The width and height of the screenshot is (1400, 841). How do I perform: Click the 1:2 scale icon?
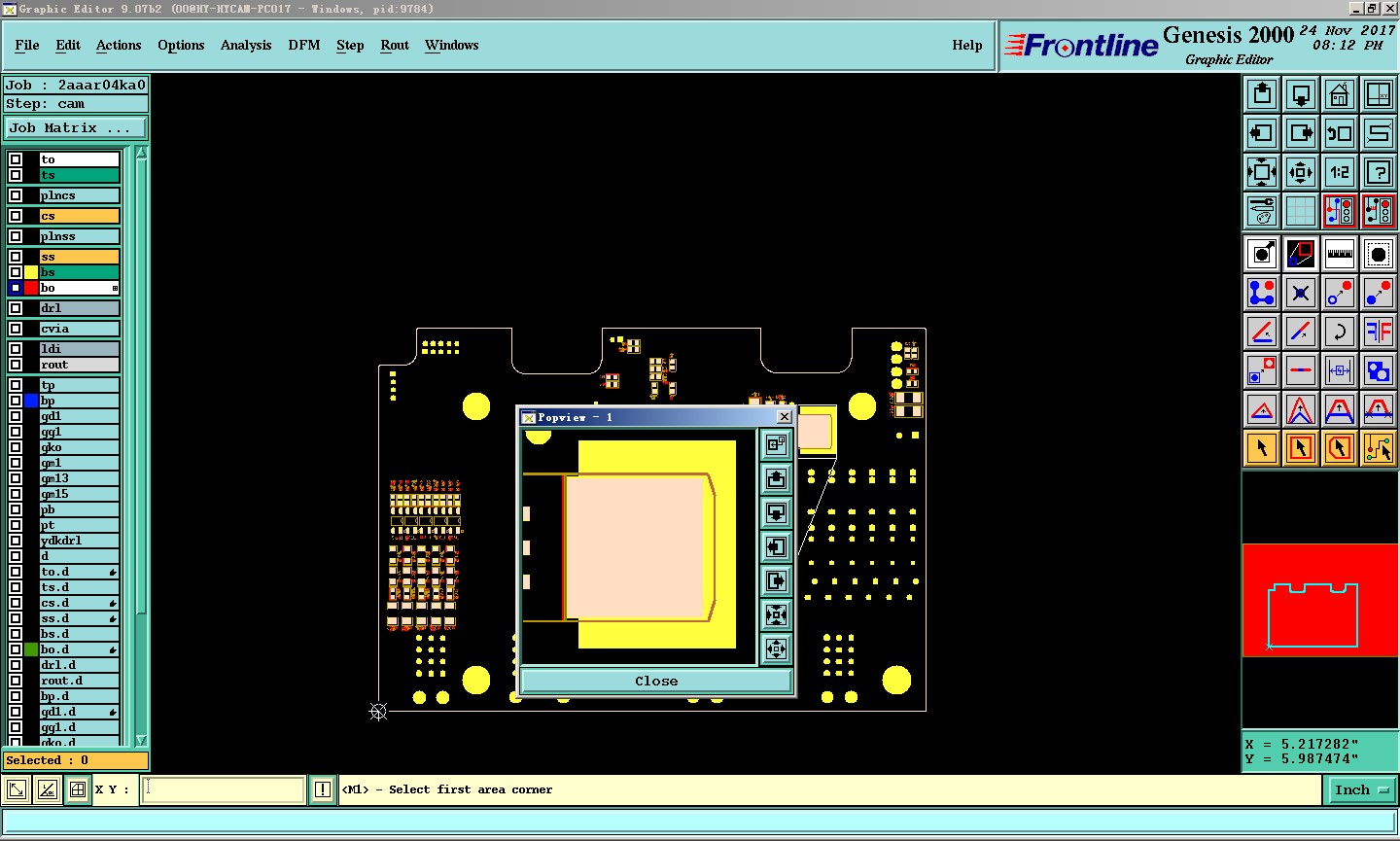(1340, 172)
